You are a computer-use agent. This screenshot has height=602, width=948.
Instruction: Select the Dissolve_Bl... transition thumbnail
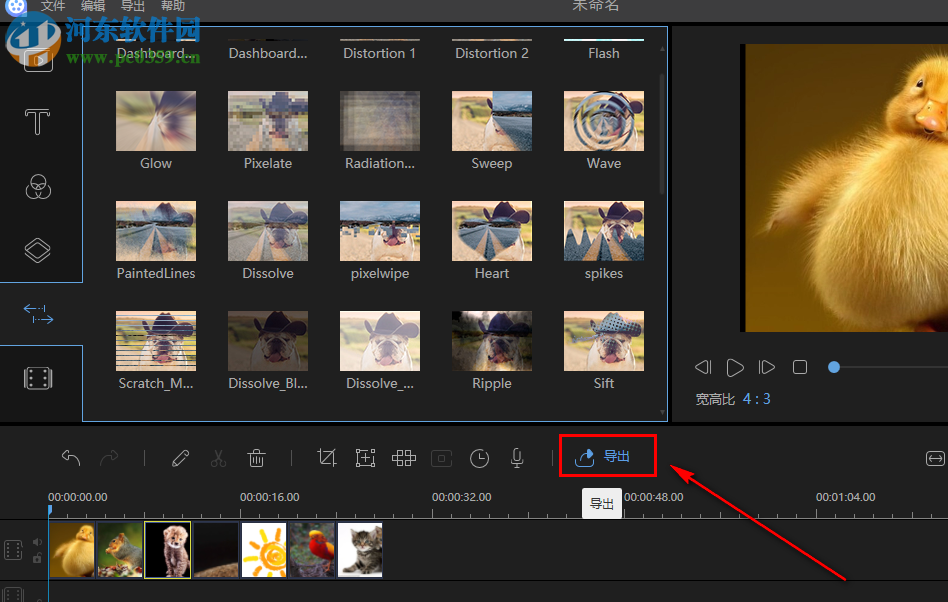[268, 341]
